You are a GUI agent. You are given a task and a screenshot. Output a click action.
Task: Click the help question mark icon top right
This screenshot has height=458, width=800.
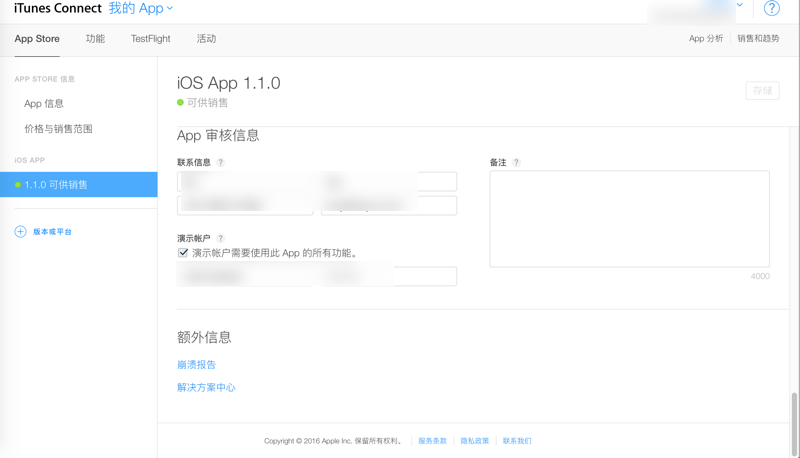771,9
